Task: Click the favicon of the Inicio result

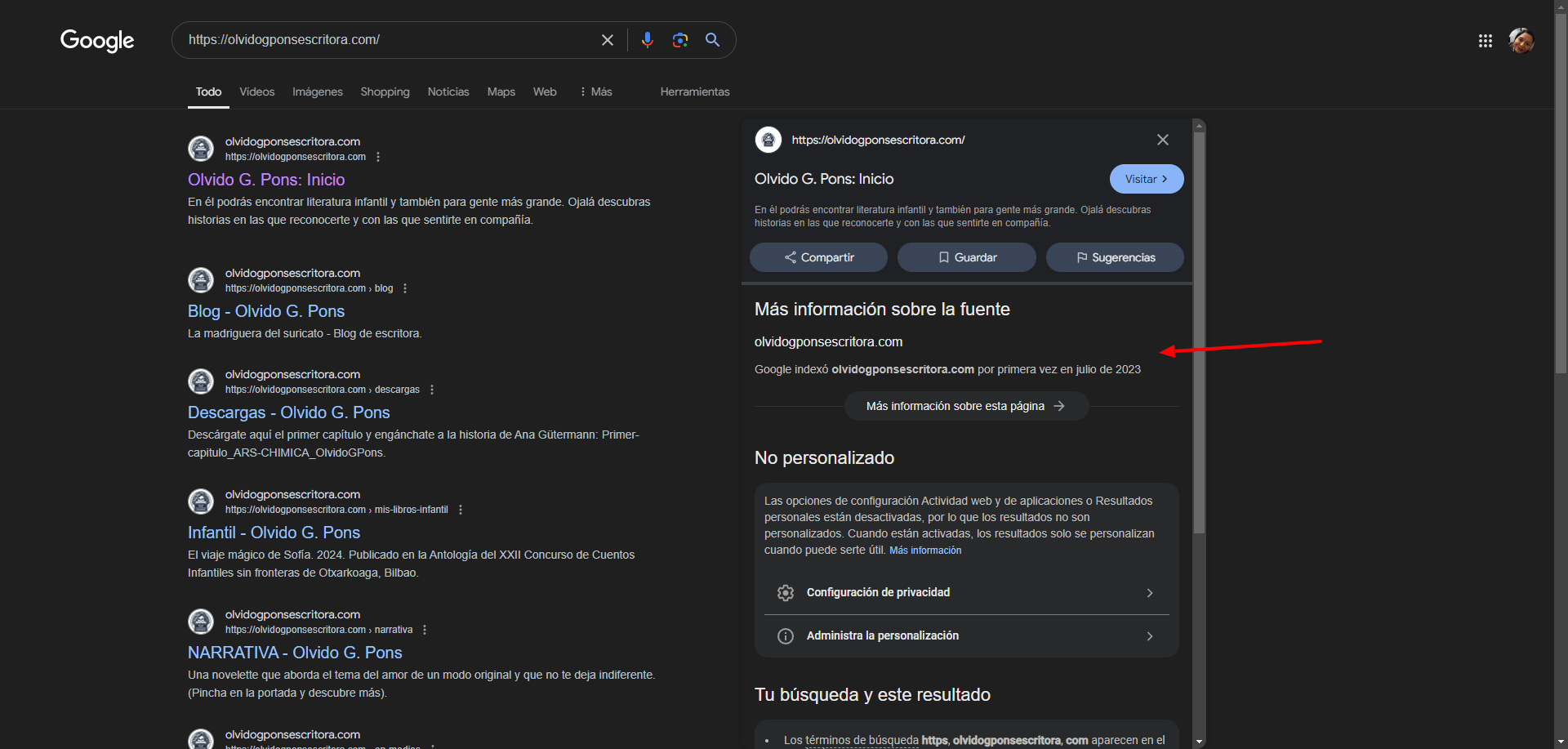Action: pos(201,149)
